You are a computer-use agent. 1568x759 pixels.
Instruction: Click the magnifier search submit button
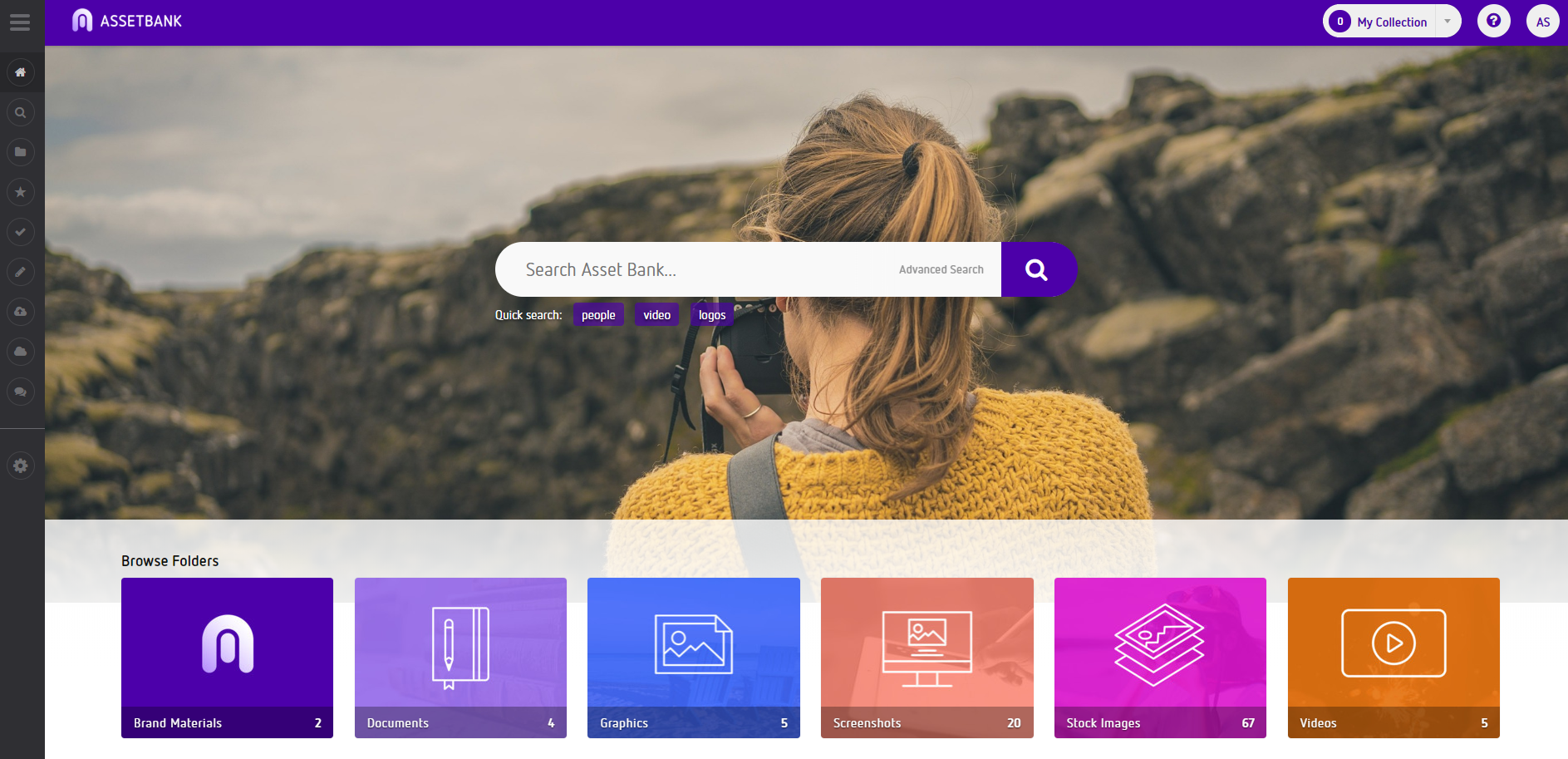[1038, 269]
